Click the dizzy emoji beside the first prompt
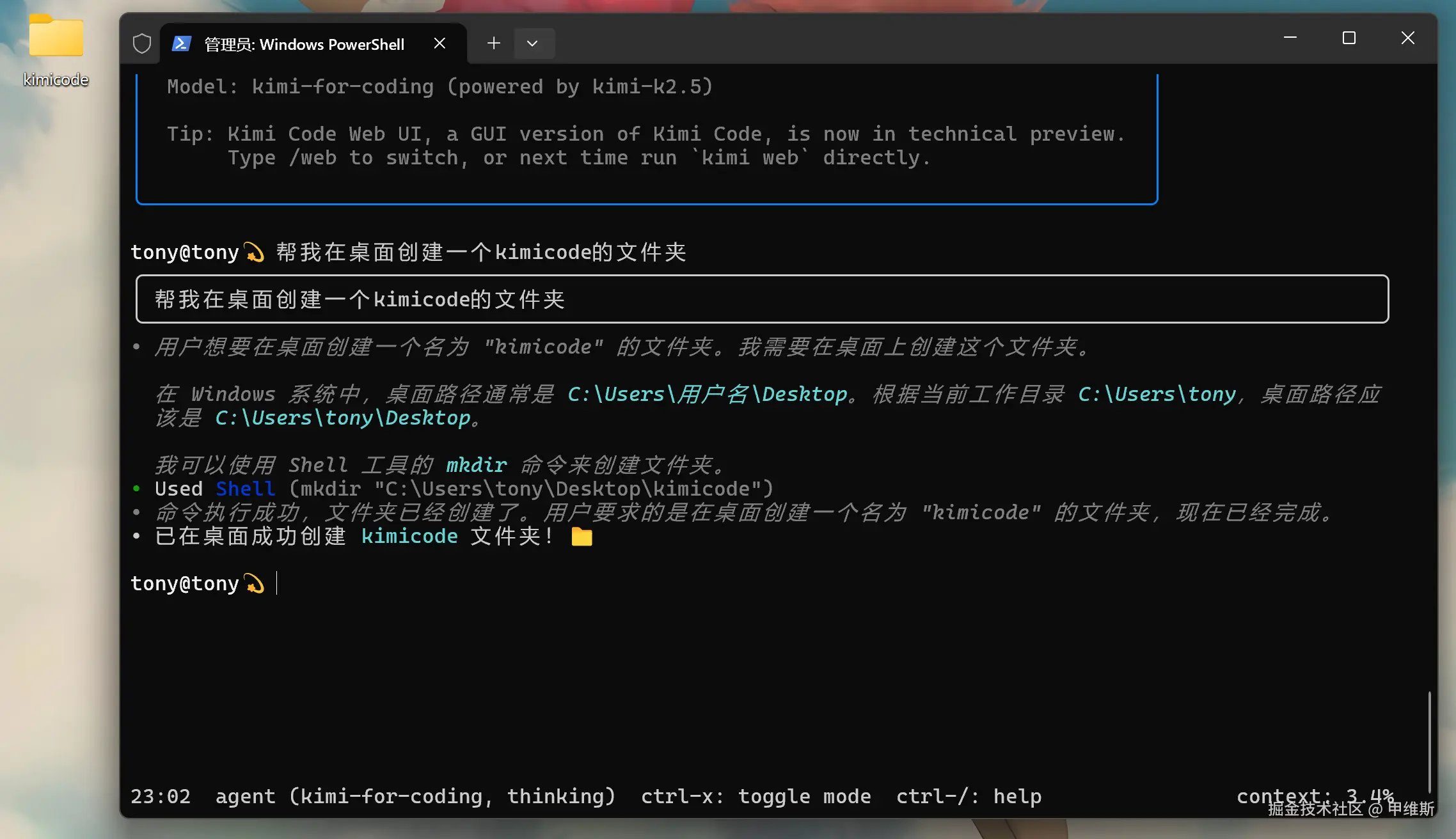 pyautogui.click(x=255, y=253)
